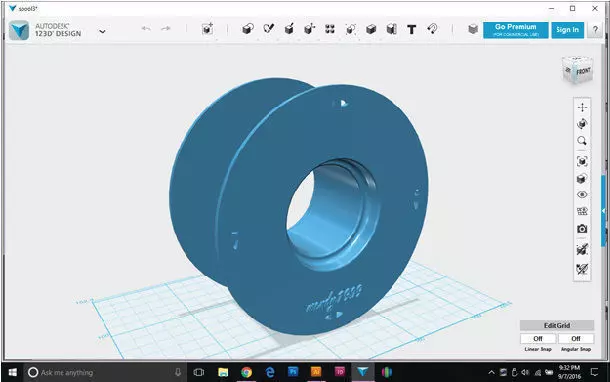
Task: Toggle grid visibility in navigation bar
Action: [582, 211]
